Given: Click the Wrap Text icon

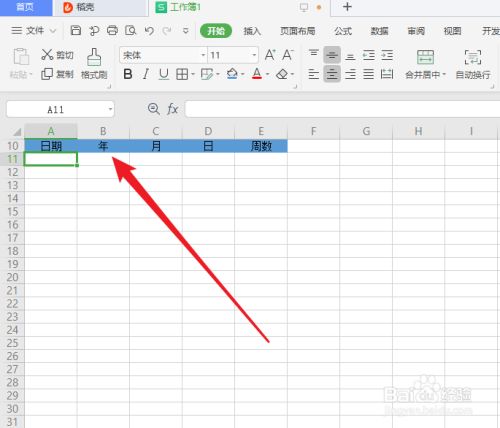Looking at the screenshot, I should click(473, 57).
